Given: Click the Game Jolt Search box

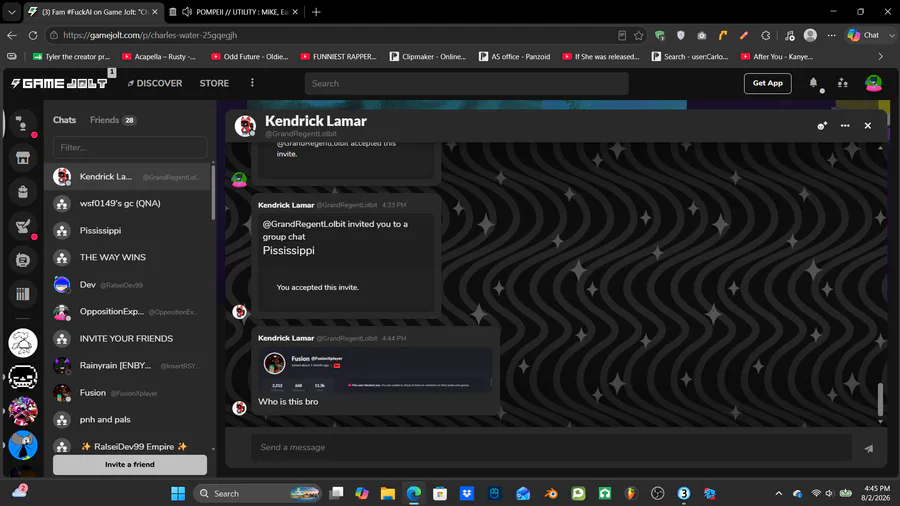Looking at the screenshot, I should click(x=467, y=84).
